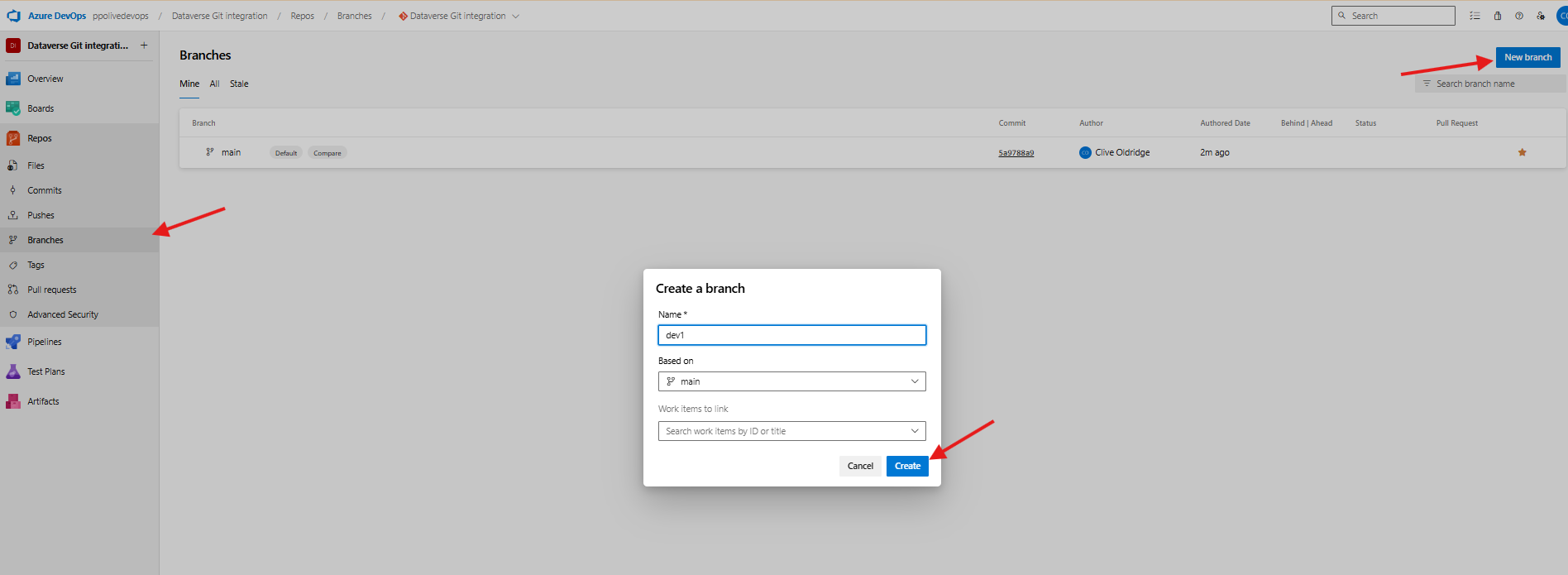Open the user profile avatar
The height and width of the screenshot is (575, 1568).
point(1562,16)
